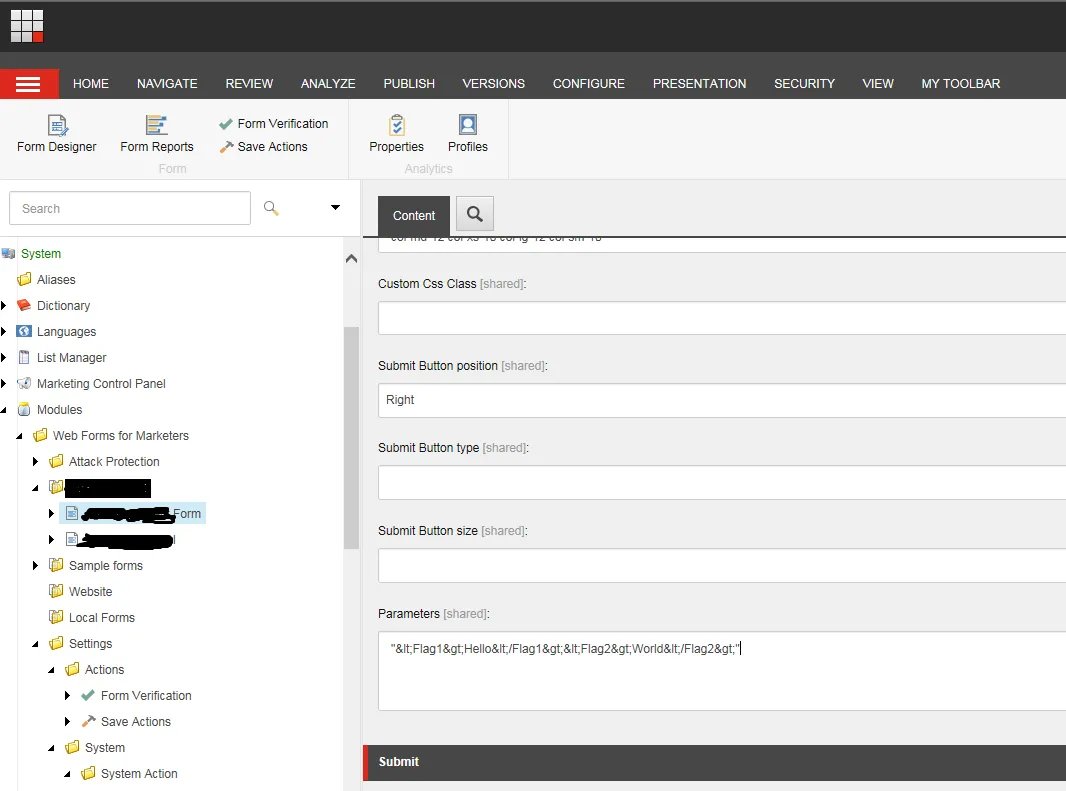Click inside the Parameters text area
The width and height of the screenshot is (1066, 791).
[722, 671]
